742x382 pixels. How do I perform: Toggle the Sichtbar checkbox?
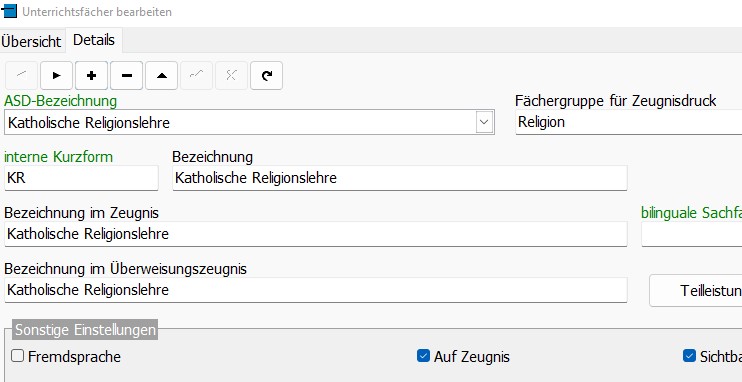(x=689, y=355)
